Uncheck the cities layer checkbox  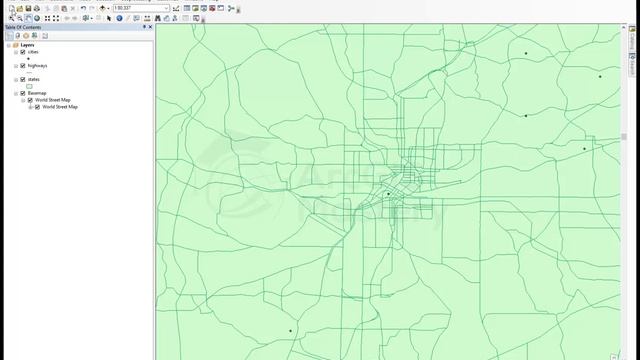[23, 52]
